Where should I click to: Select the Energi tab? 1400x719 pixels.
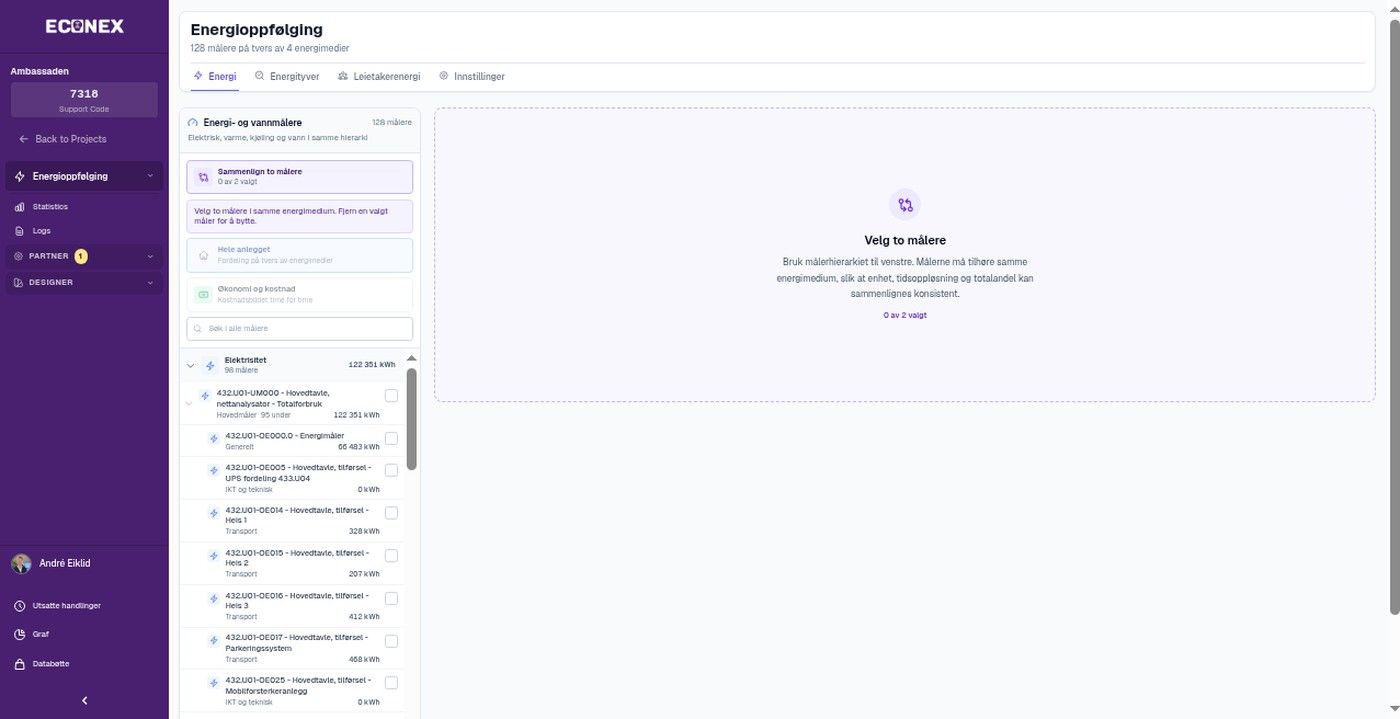point(215,76)
